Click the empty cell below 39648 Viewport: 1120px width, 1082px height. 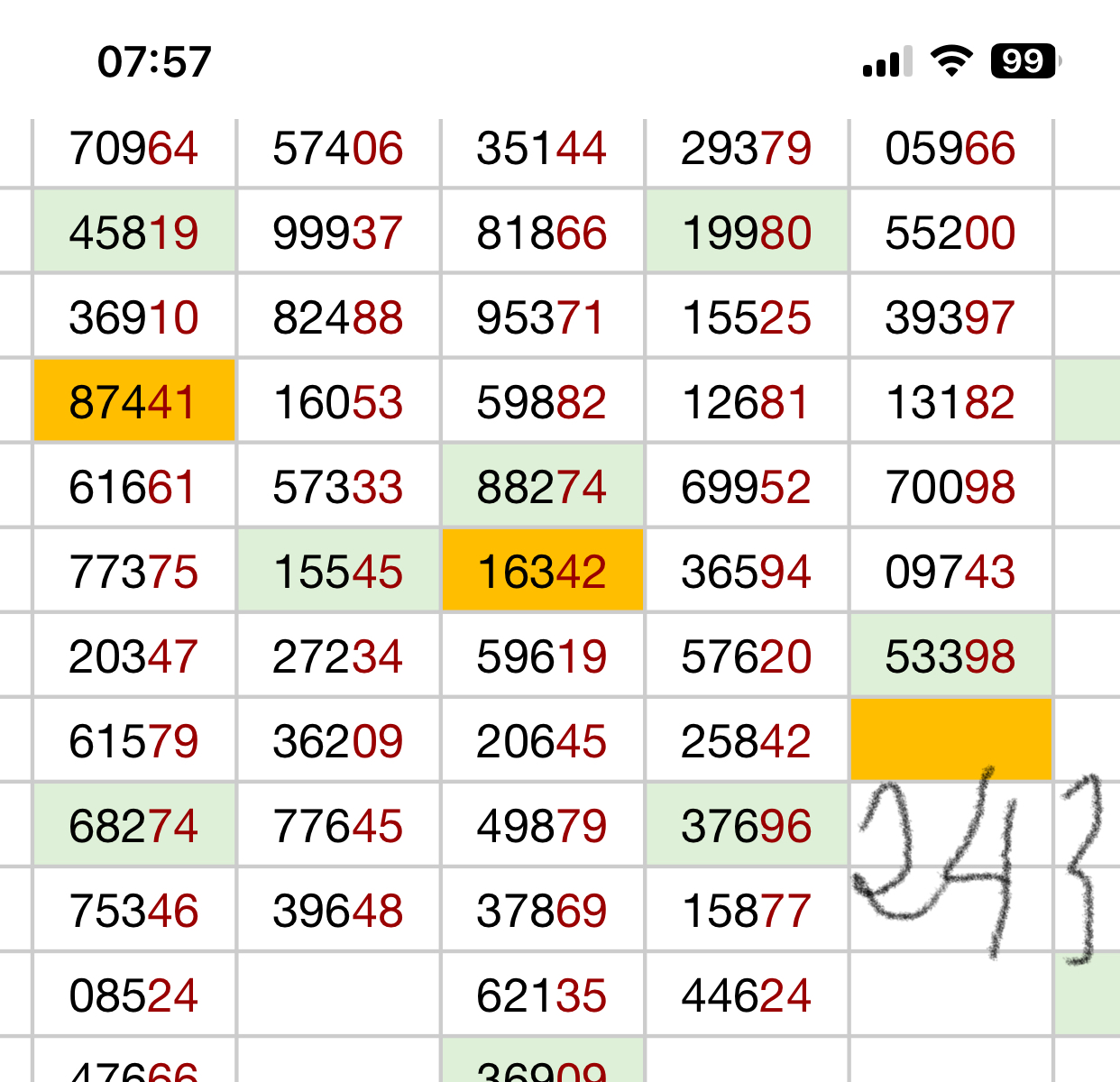click(x=338, y=995)
